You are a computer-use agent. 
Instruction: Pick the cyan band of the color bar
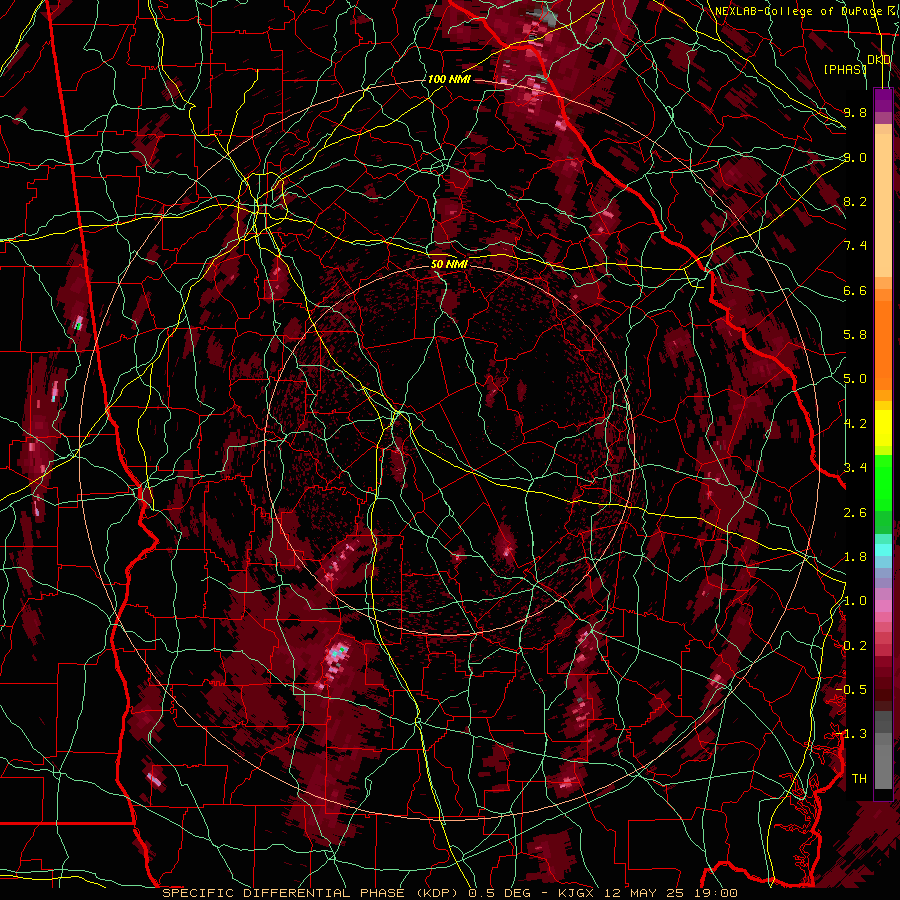pos(883,549)
